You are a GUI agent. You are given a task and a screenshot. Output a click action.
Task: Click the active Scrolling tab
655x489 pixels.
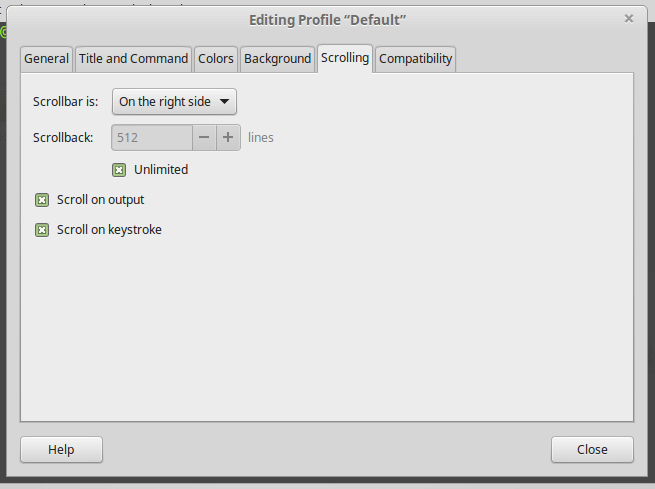point(345,58)
